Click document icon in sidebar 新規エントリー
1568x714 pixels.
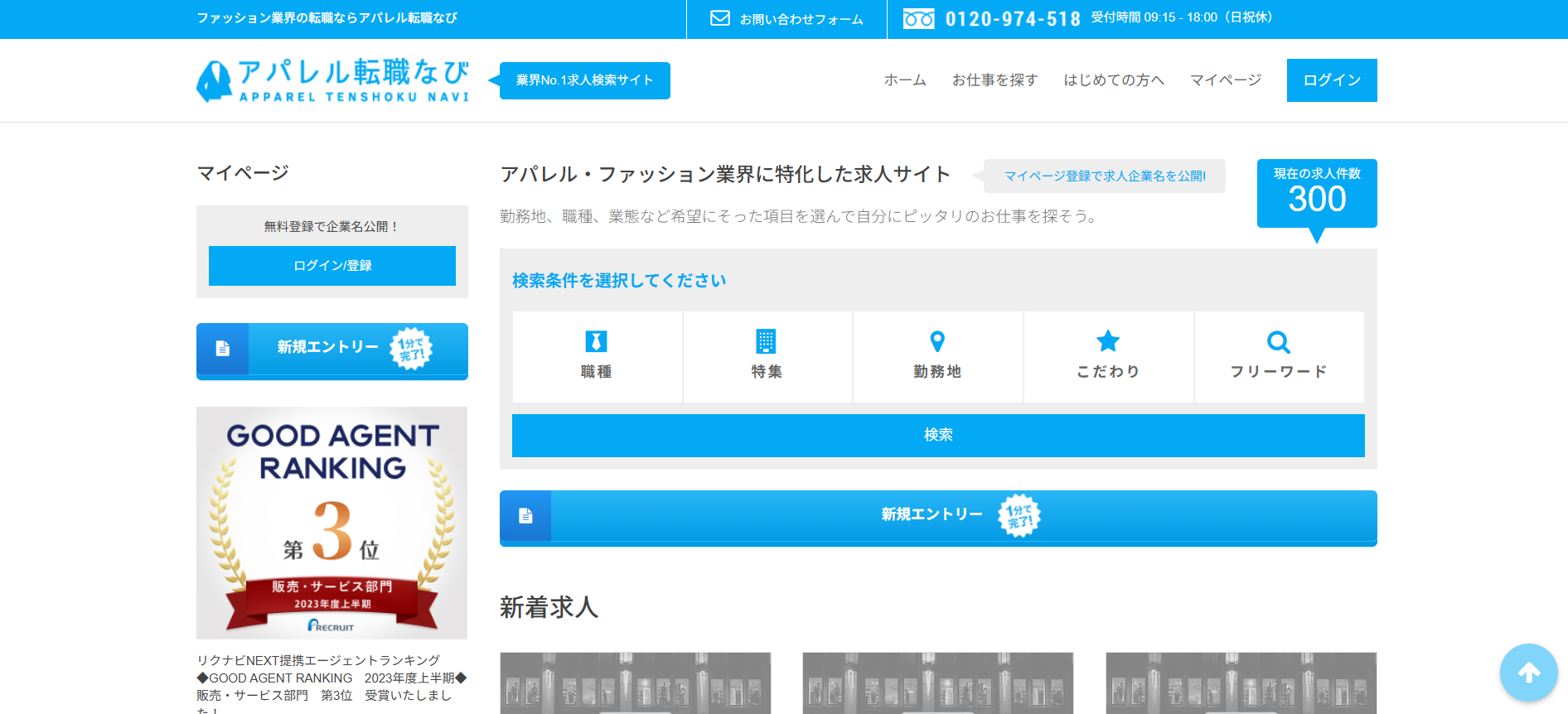pos(222,349)
